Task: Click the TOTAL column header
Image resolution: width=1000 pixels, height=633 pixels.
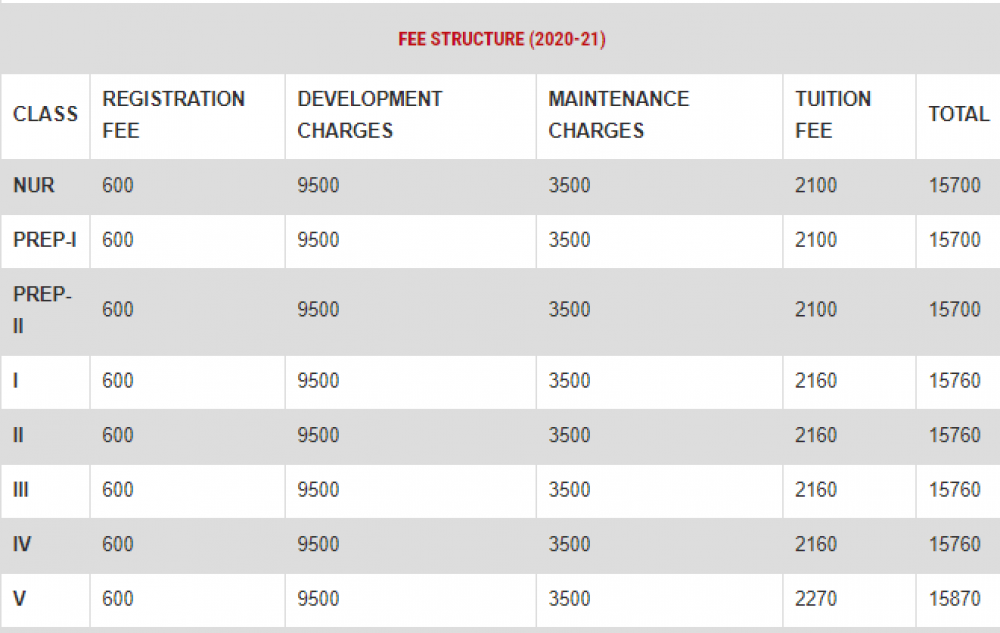Action: pos(958,114)
